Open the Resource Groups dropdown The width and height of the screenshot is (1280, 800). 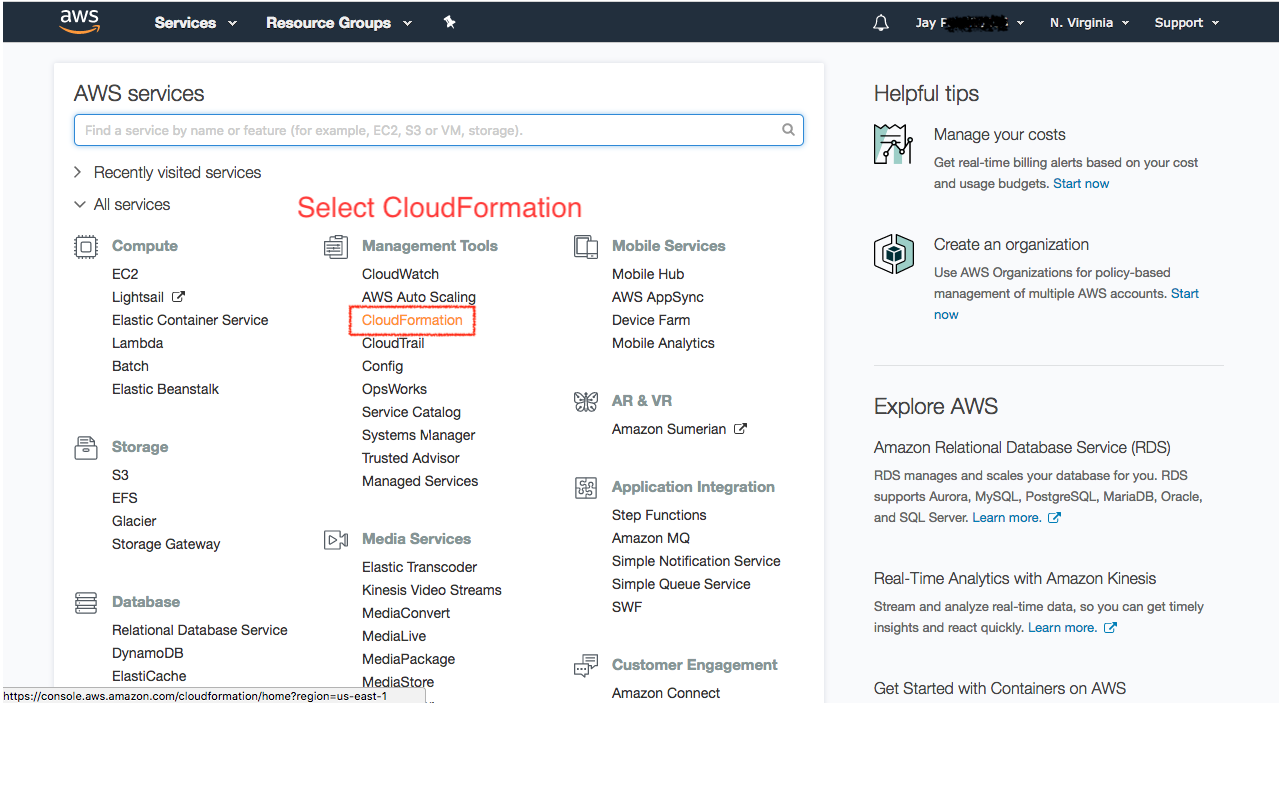(339, 23)
